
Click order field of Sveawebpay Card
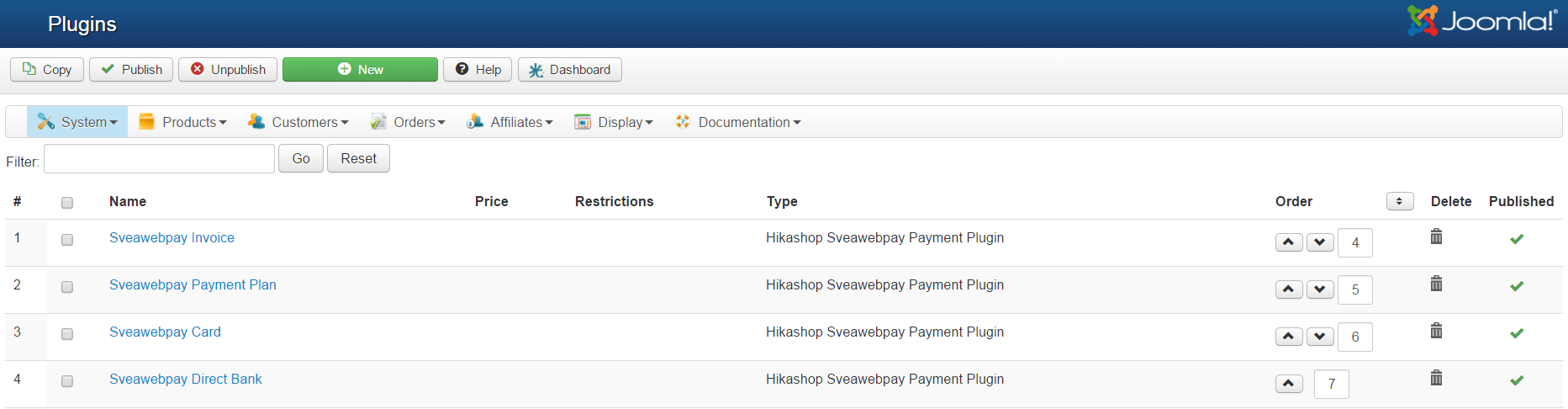[1355, 337]
